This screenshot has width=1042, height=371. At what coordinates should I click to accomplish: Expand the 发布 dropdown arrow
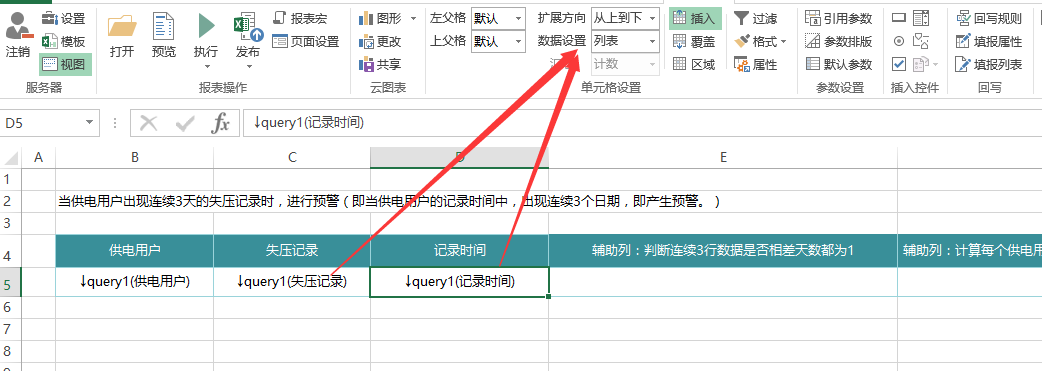(248, 66)
